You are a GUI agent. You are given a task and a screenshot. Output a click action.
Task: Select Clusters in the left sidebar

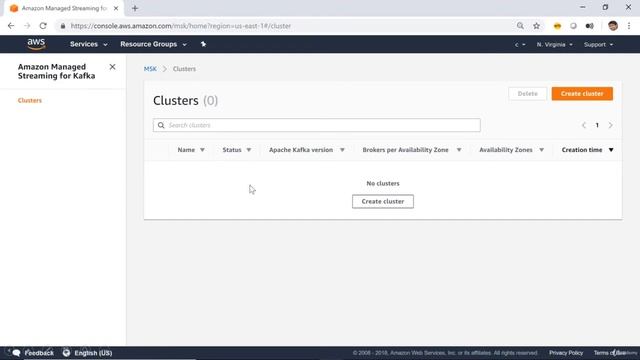click(x=30, y=100)
